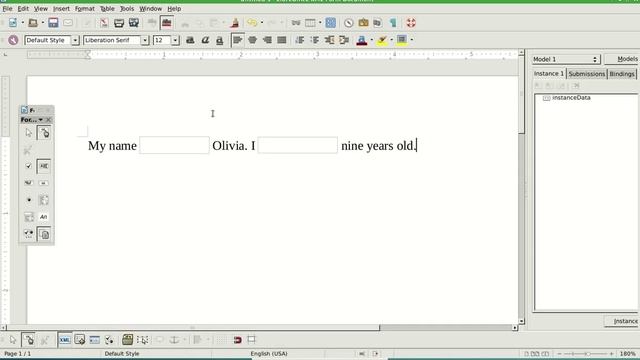Click the Help lifebuoy icon
640x360 pixels.
411,23
